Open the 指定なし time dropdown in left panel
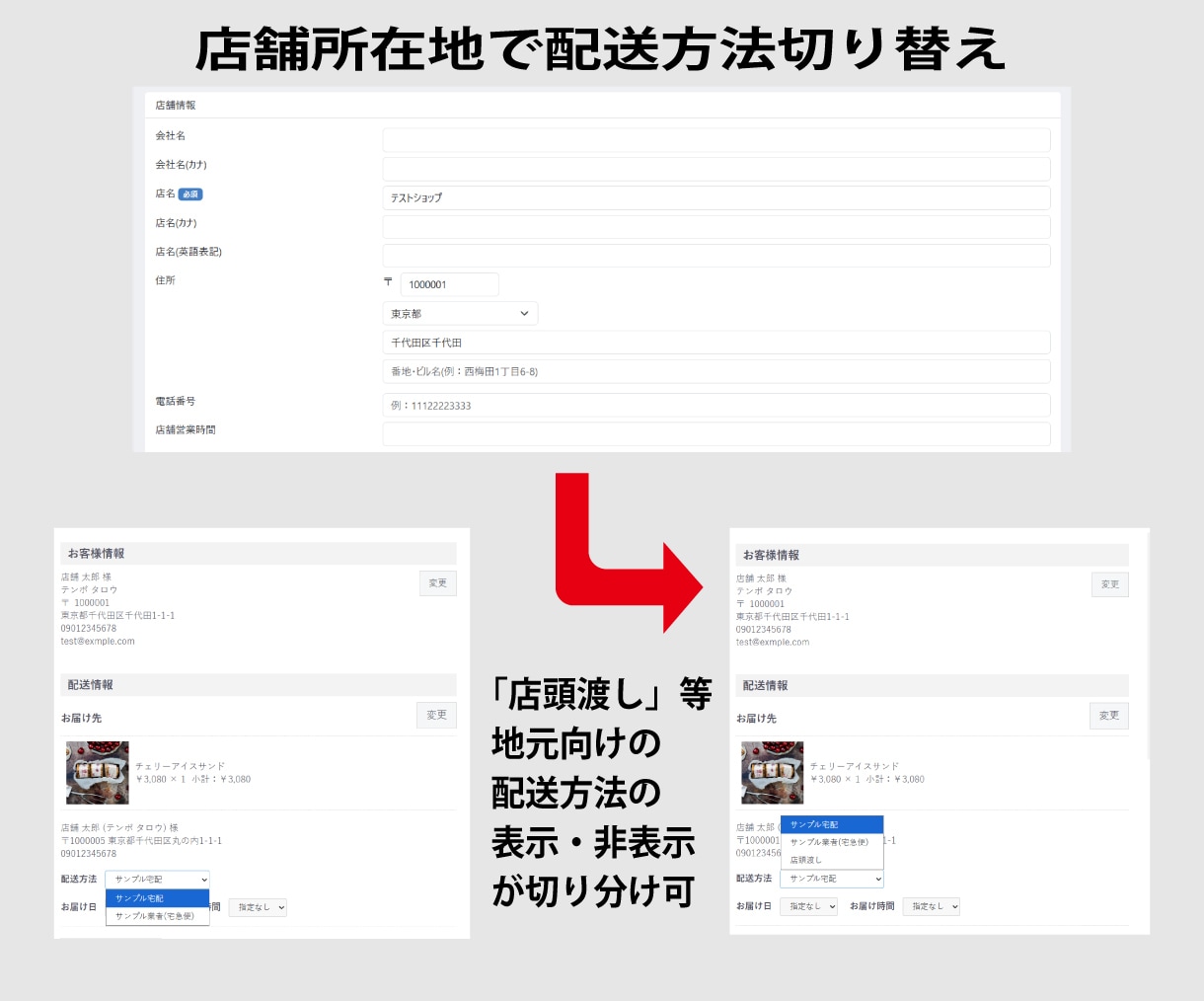Image resolution: width=1204 pixels, height=1001 pixels. click(x=259, y=907)
